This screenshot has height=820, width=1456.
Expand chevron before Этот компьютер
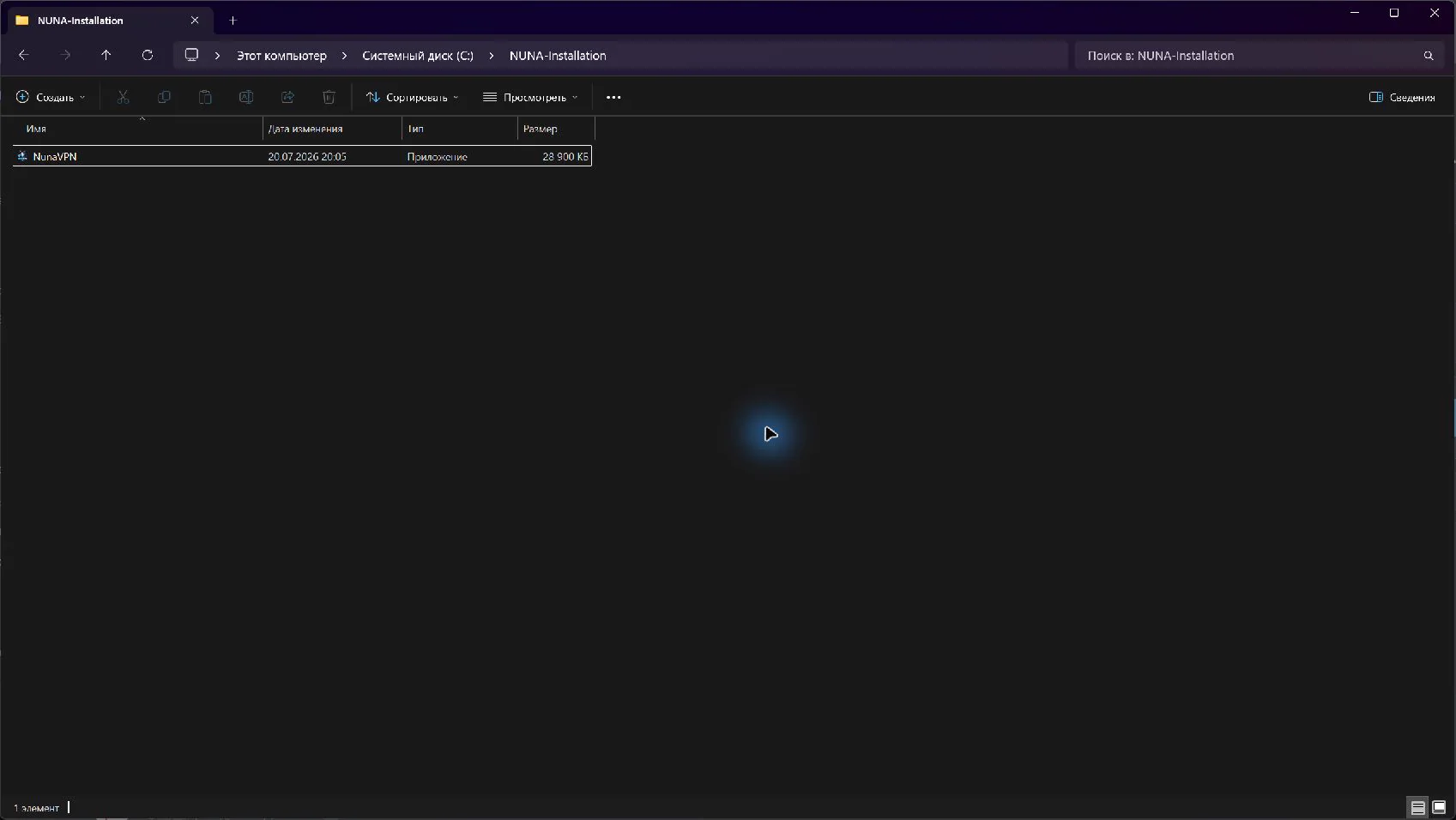[218, 56]
